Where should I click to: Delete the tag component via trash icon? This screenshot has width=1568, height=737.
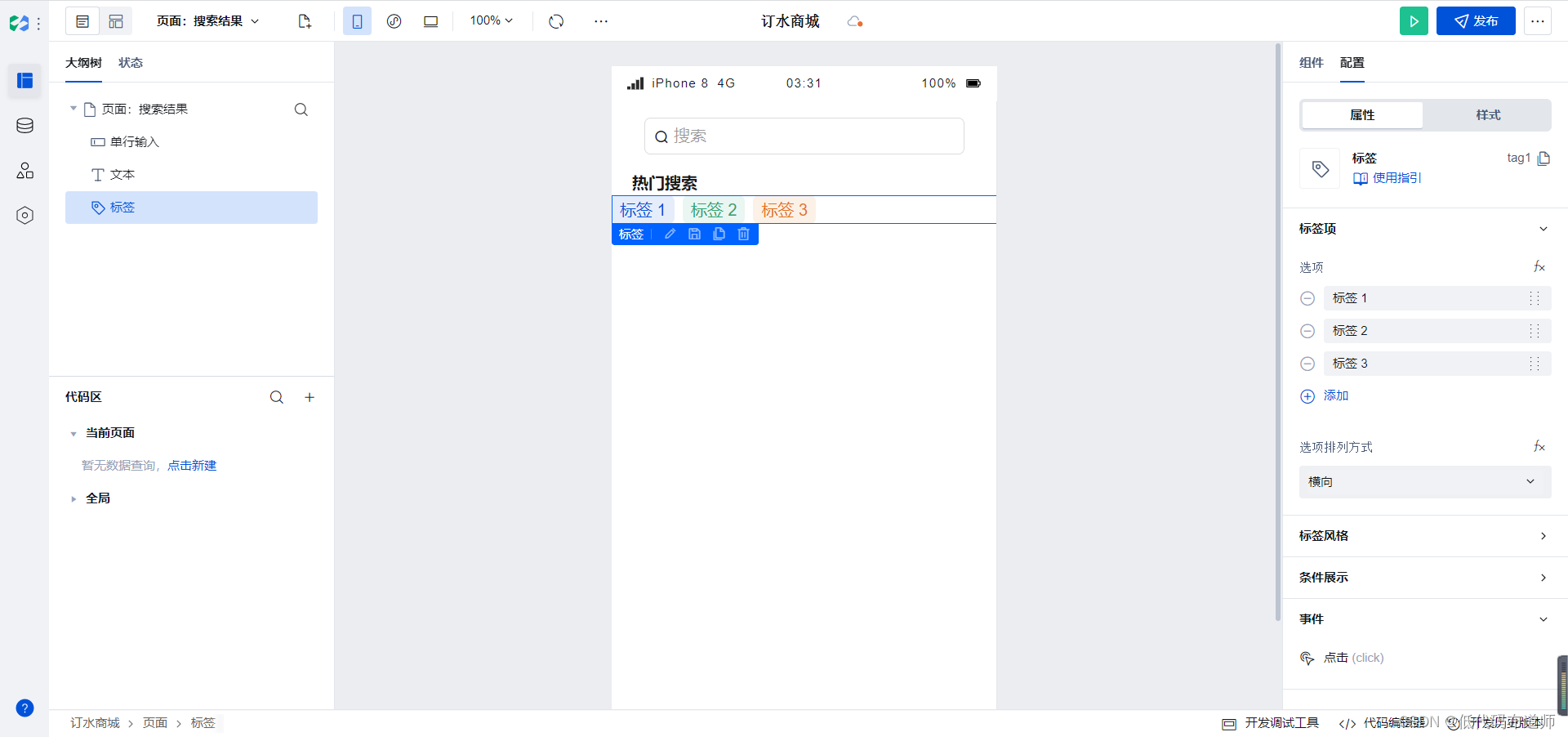pyautogui.click(x=743, y=234)
